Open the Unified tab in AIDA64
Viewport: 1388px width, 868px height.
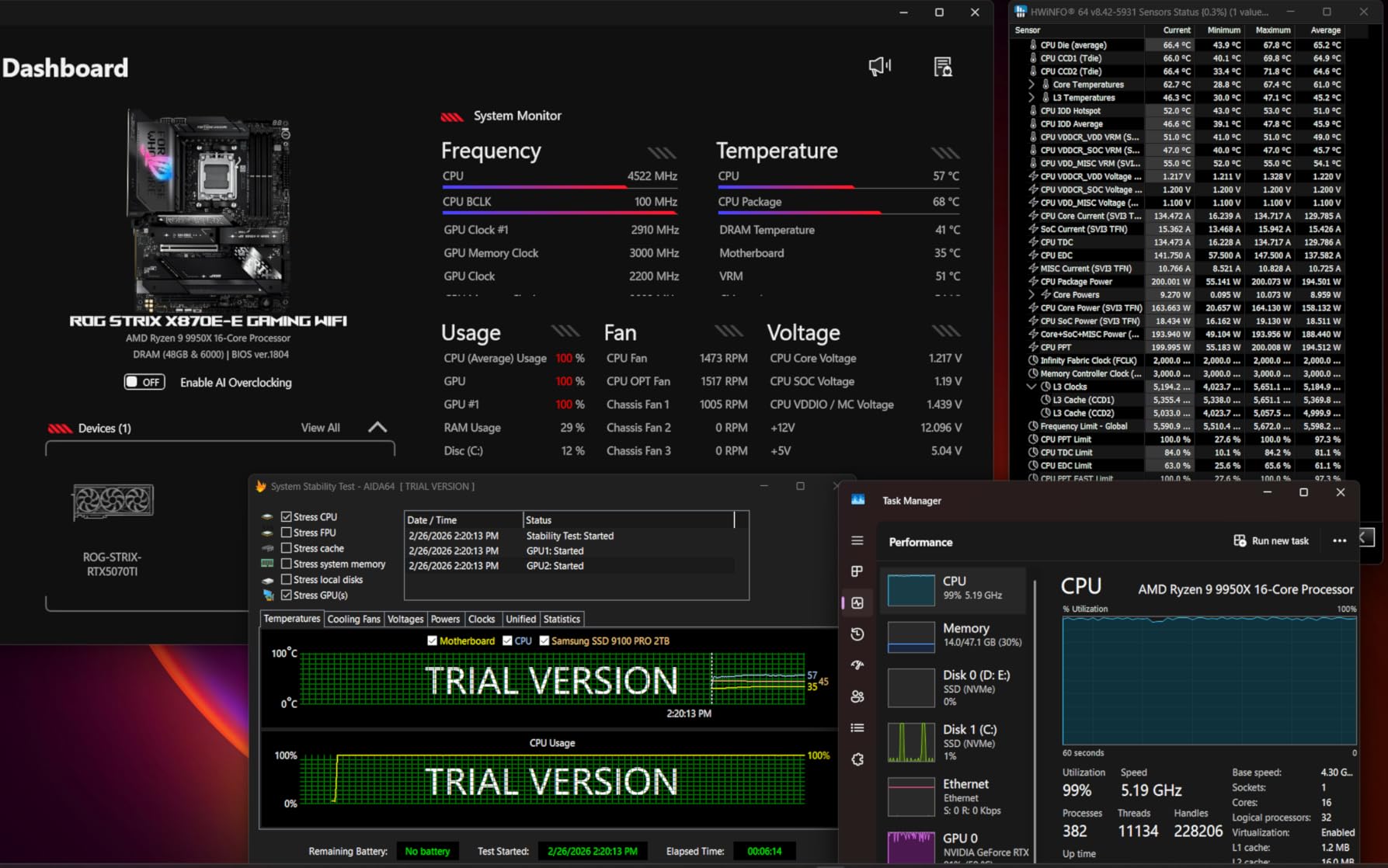[x=520, y=619]
